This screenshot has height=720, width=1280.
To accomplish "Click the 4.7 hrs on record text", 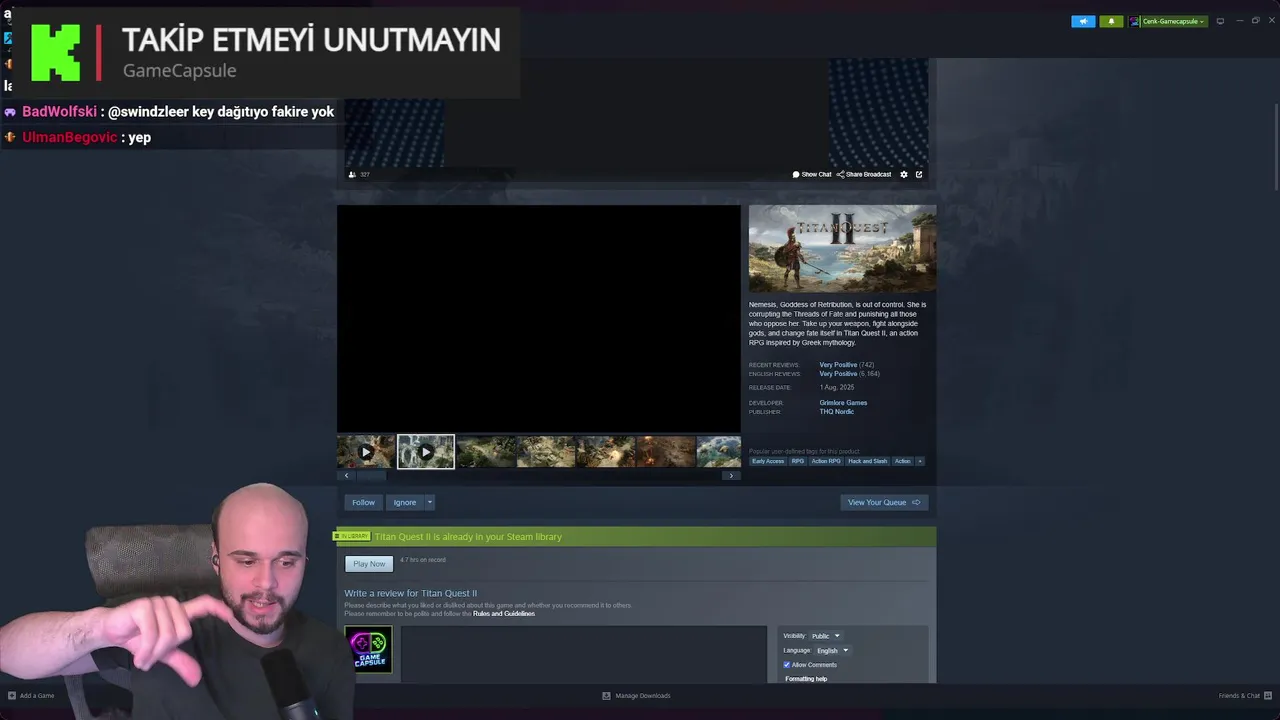I will tap(423, 560).
